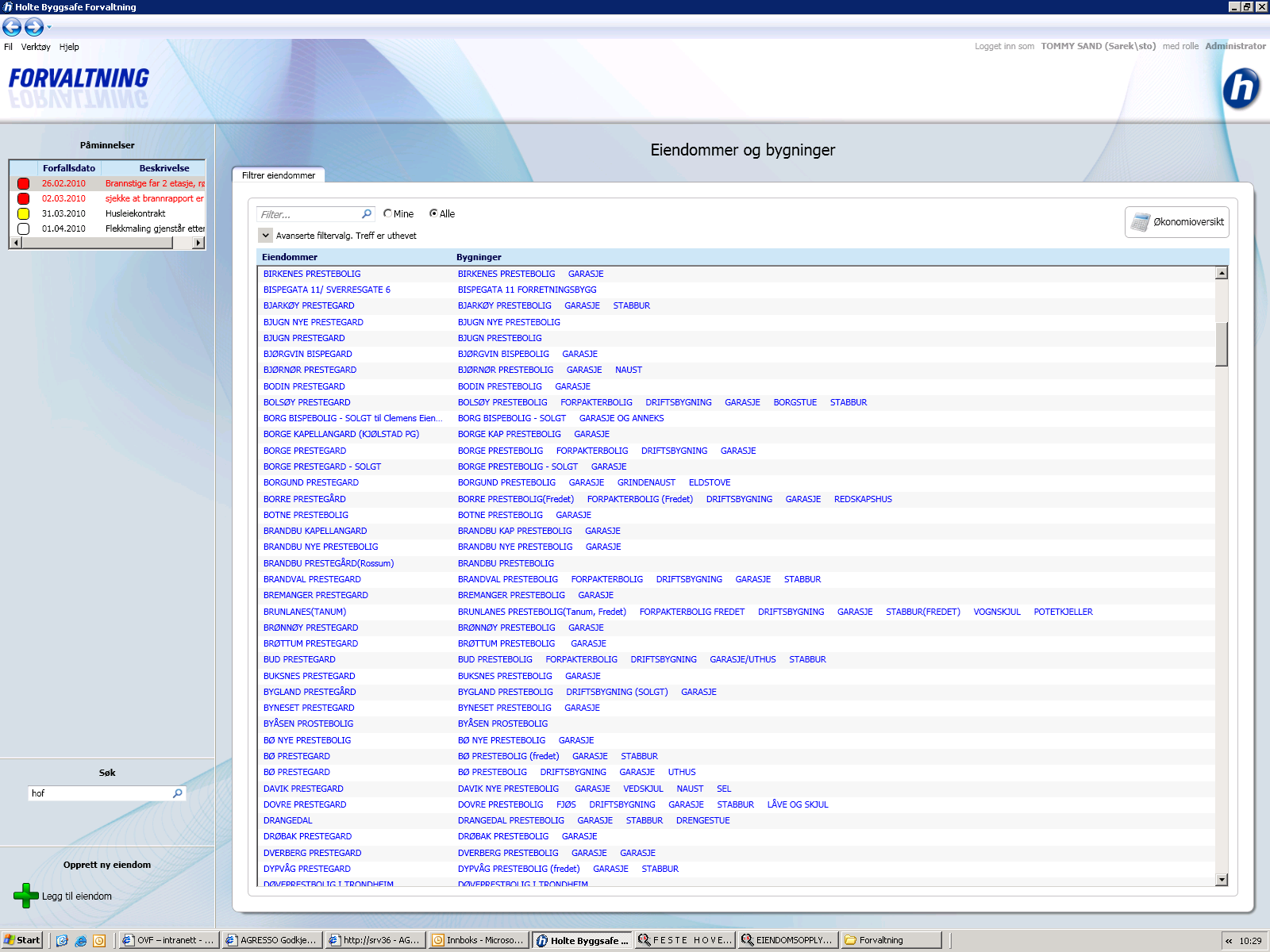
Task: Click Outlook quick launch icon
Action: [x=99, y=941]
